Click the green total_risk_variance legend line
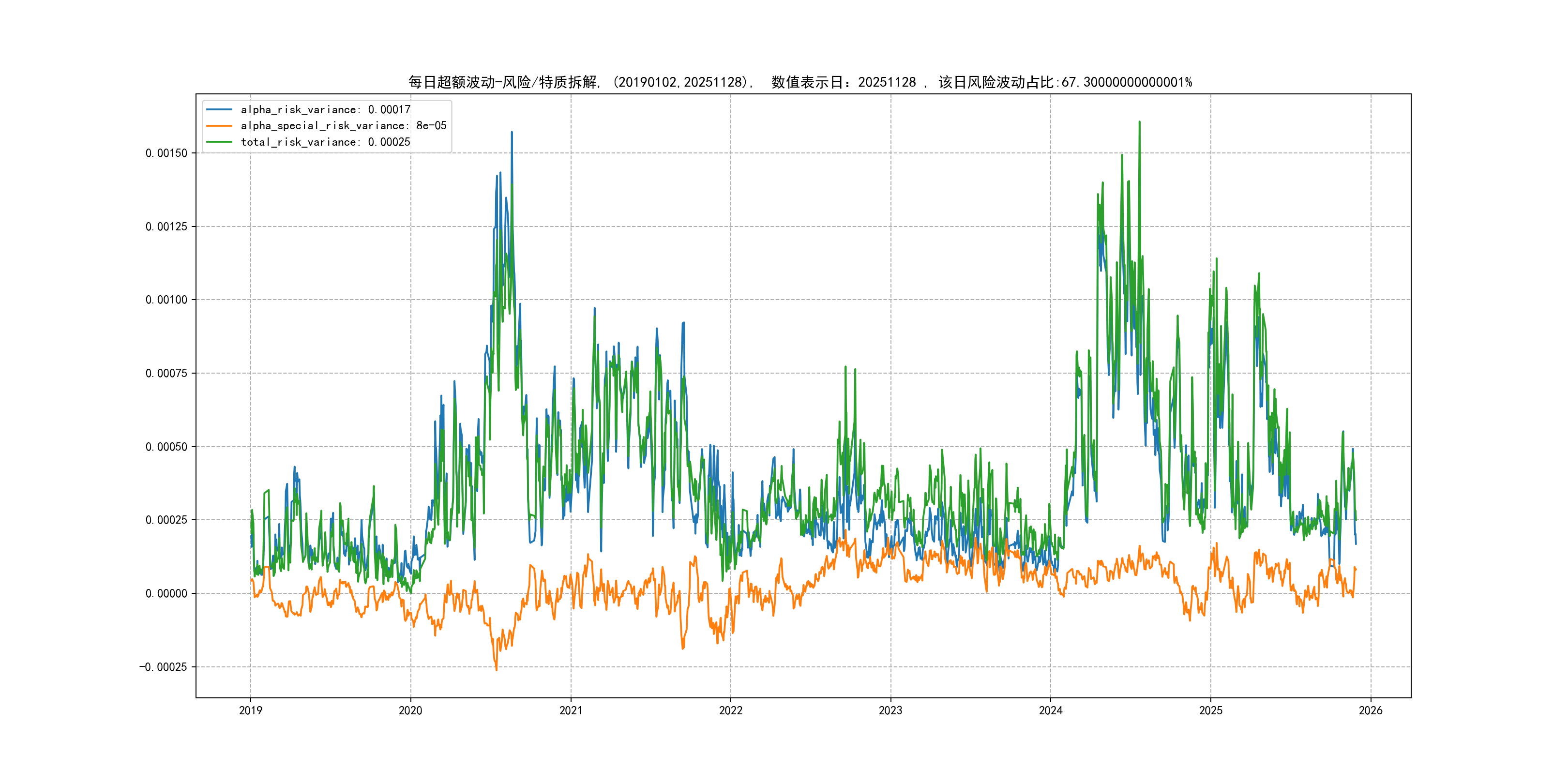Screen dimensions: 1568x784 click(219, 142)
